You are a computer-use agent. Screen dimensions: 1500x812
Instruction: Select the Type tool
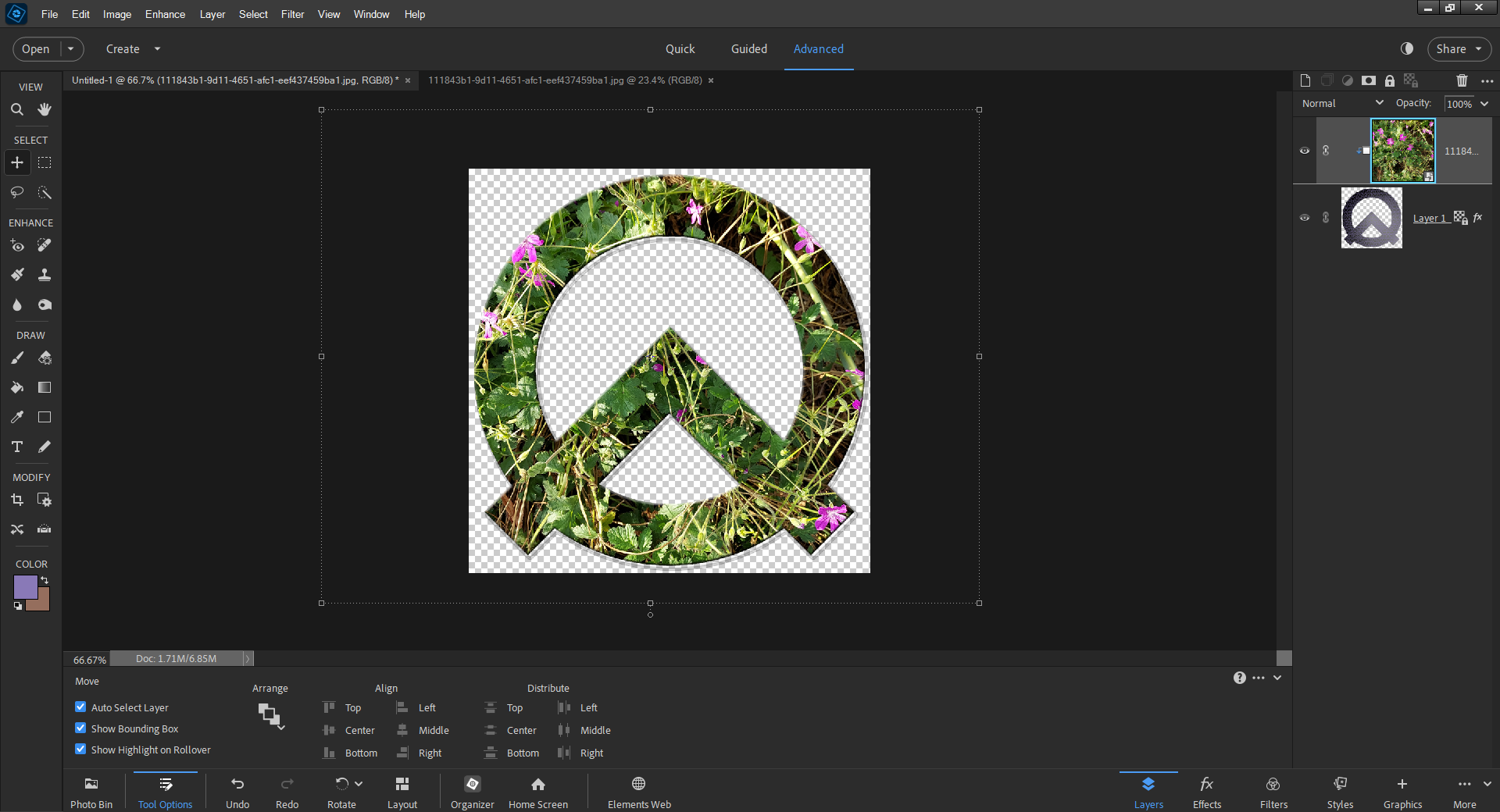(16, 447)
